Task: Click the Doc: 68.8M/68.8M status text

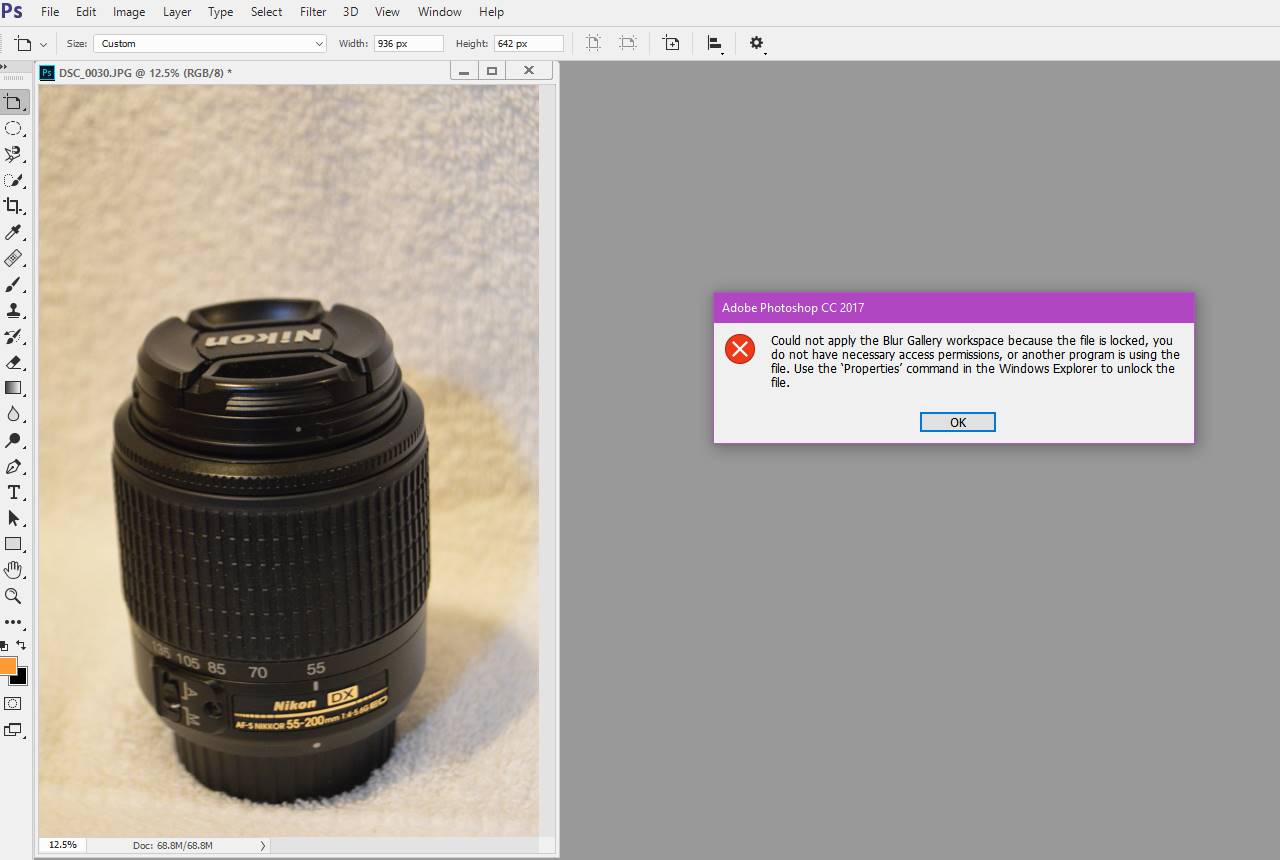Action: pyautogui.click(x=173, y=845)
